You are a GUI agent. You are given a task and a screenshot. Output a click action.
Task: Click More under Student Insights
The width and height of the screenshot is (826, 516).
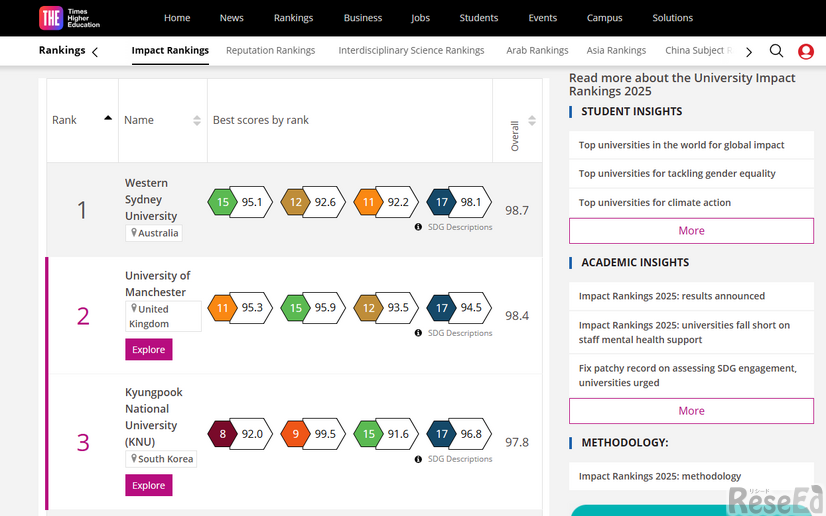point(691,231)
